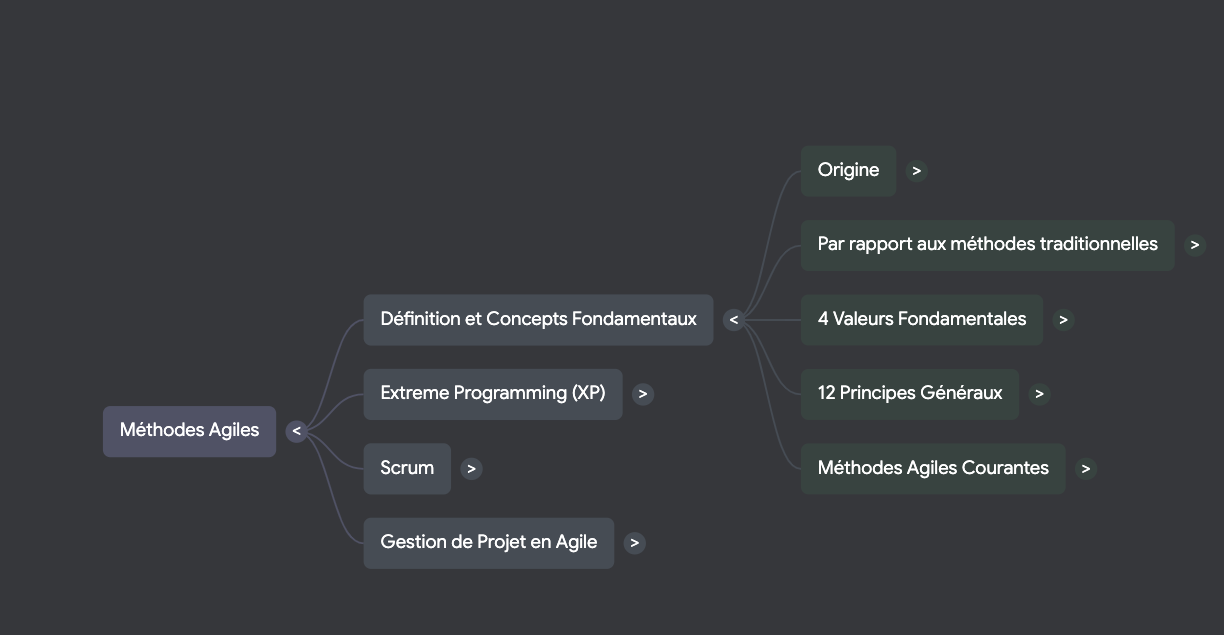
Task: Expand the Scrum node arrow
Action: pyautogui.click(x=472, y=468)
